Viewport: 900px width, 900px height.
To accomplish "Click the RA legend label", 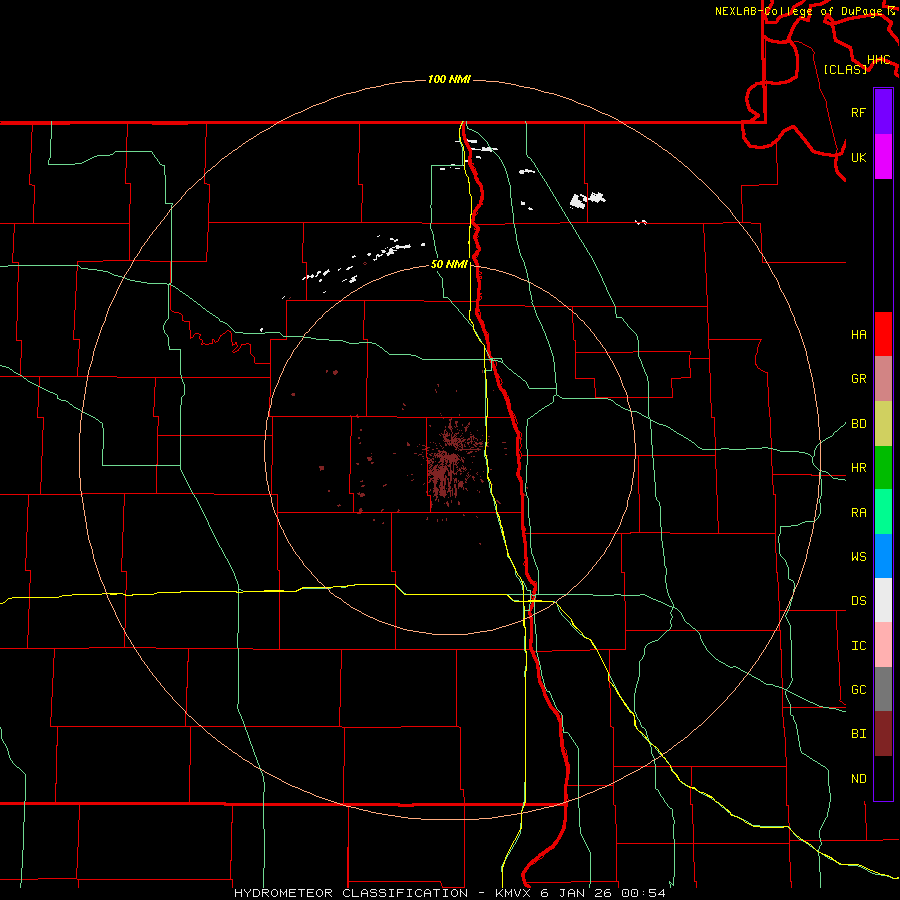I will click(858, 513).
